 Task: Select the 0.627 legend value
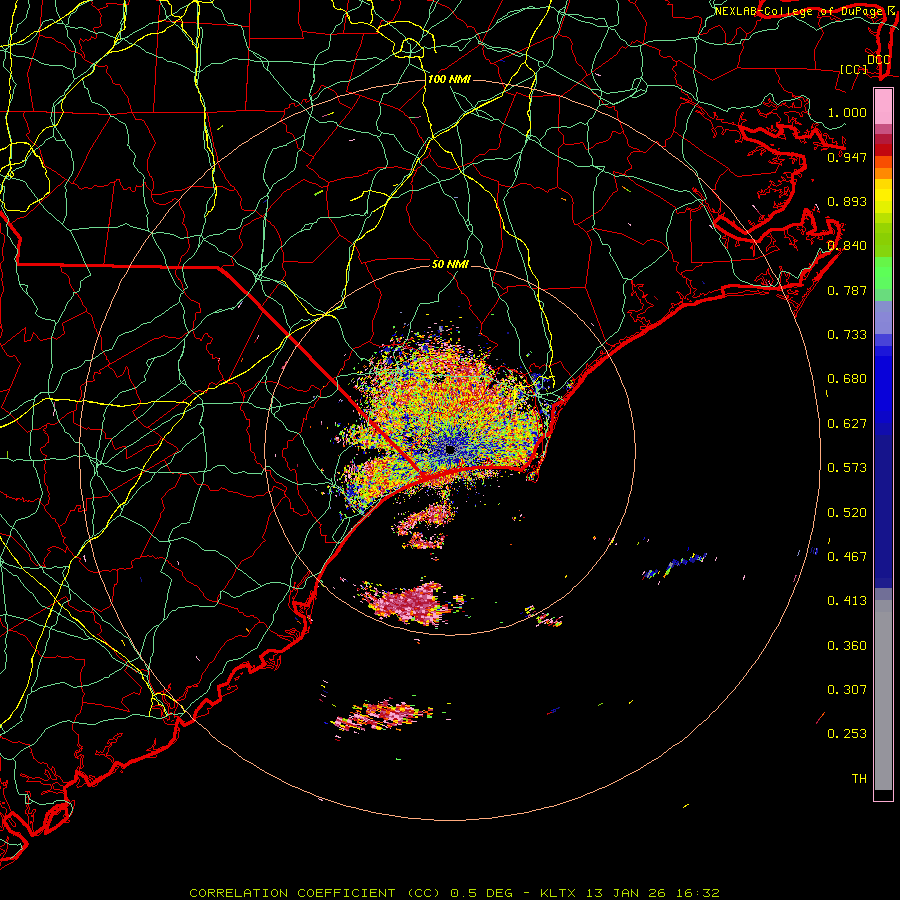pos(847,424)
